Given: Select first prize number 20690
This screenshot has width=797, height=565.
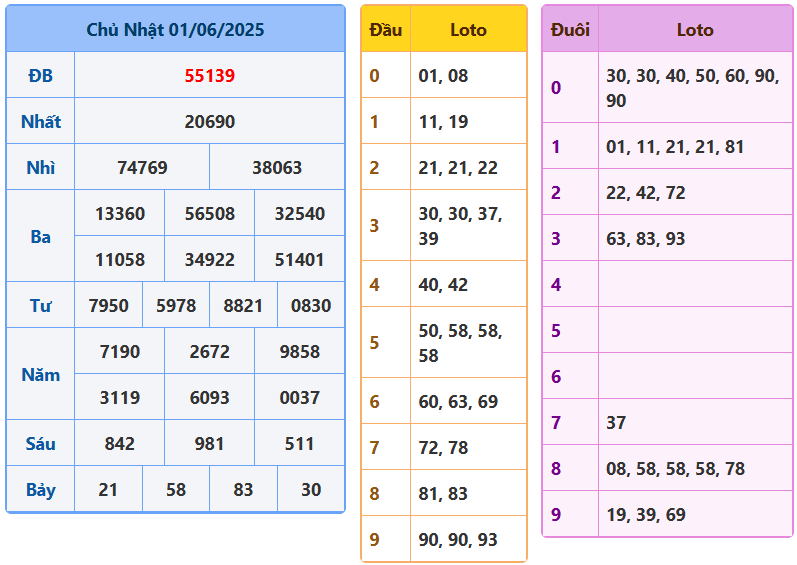Looking at the screenshot, I should pos(209,121).
